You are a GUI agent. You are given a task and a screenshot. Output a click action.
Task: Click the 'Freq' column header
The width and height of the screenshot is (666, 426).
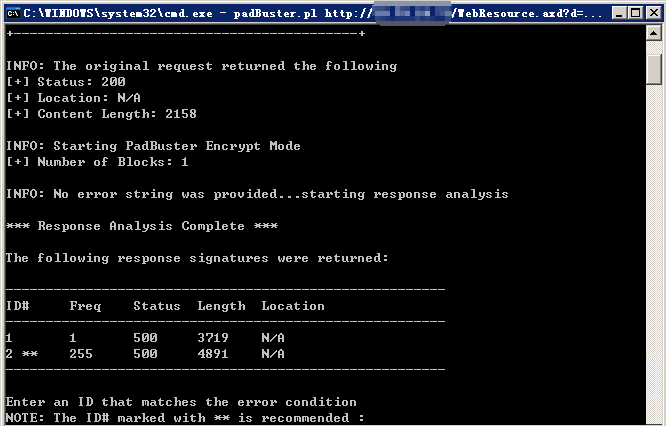(x=85, y=306)
